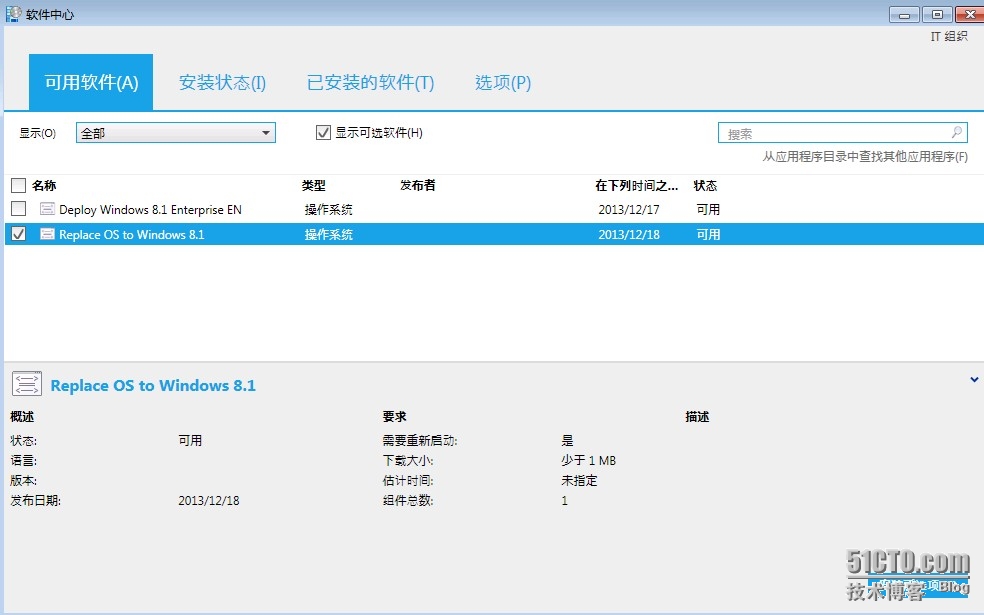Click the Software Center title bar icon

pos(13,13)
